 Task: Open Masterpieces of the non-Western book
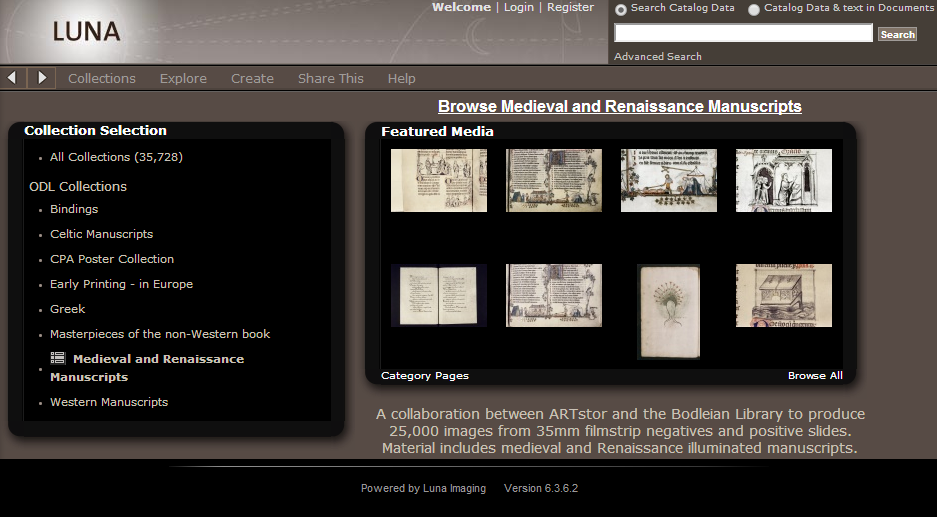[160, 334]
